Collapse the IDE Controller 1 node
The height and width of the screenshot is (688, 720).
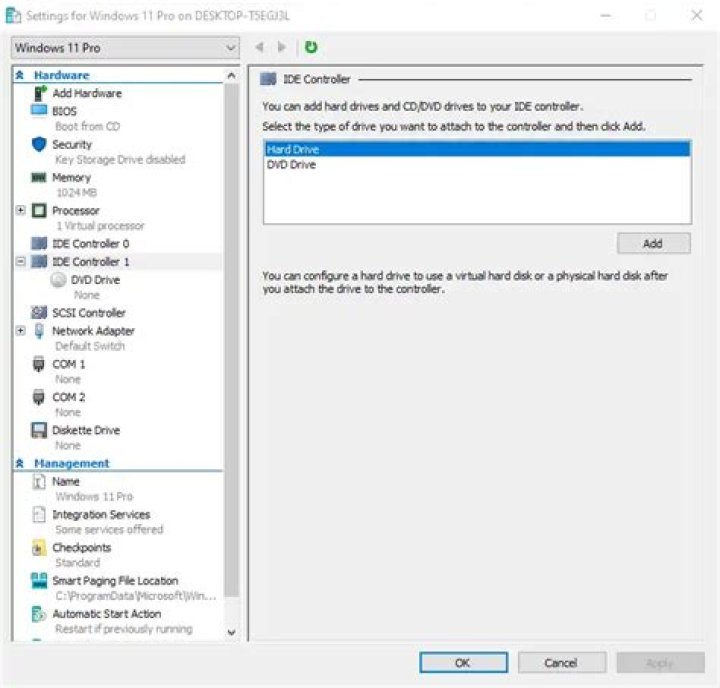(x=21, y=261)
